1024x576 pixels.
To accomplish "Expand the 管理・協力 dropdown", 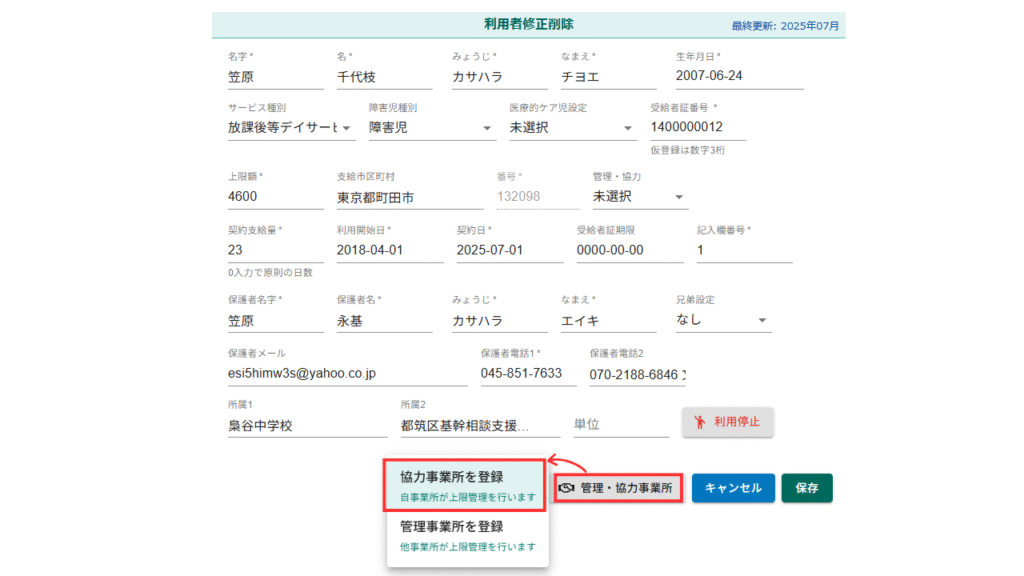I will pyautogui.click(x=640, y=197).
